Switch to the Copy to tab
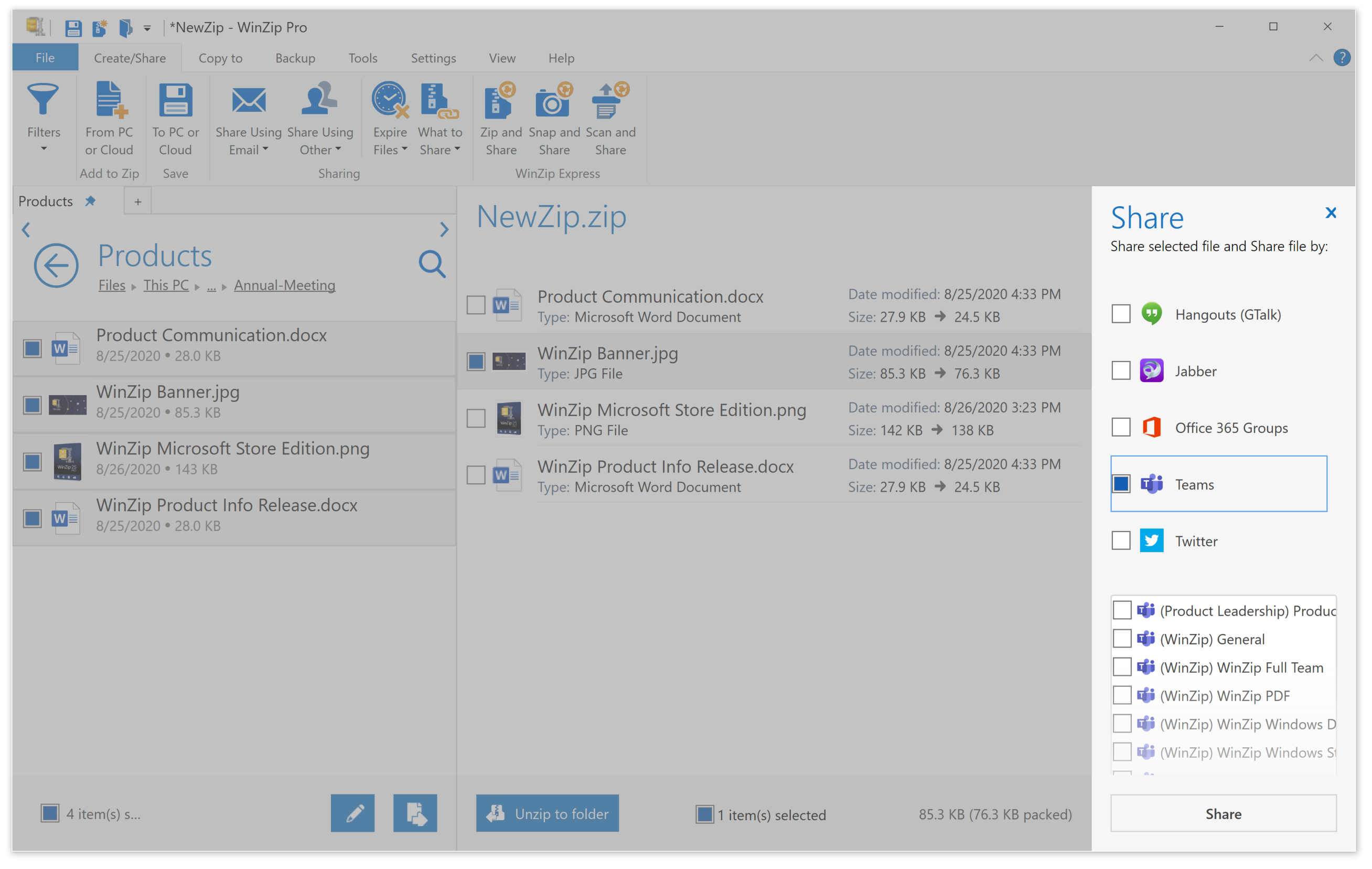Image resolution: width=1372 pixels, height=869 pixels. [220, 58]
